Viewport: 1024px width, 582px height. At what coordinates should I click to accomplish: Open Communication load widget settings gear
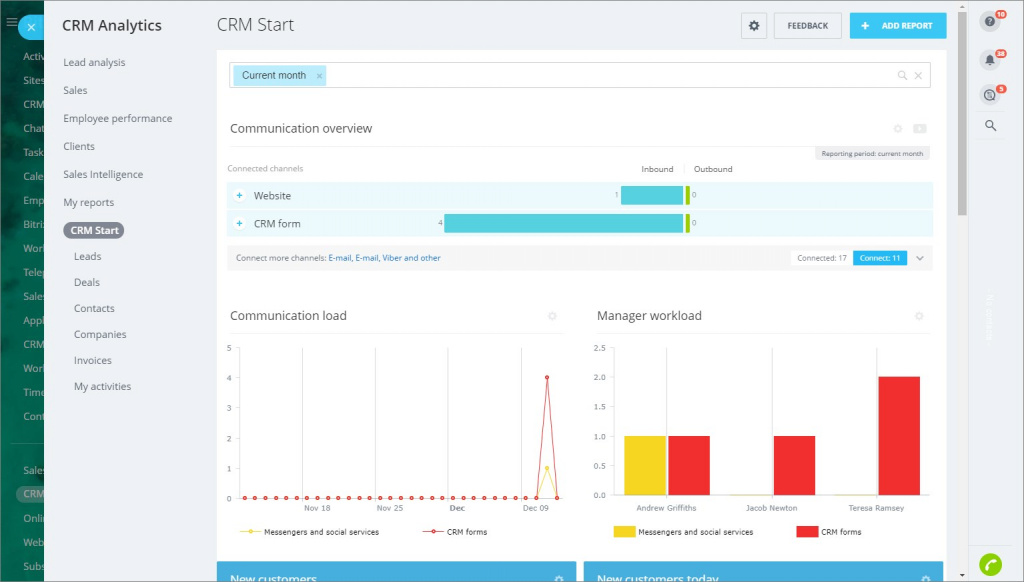[x=552, y=316]
